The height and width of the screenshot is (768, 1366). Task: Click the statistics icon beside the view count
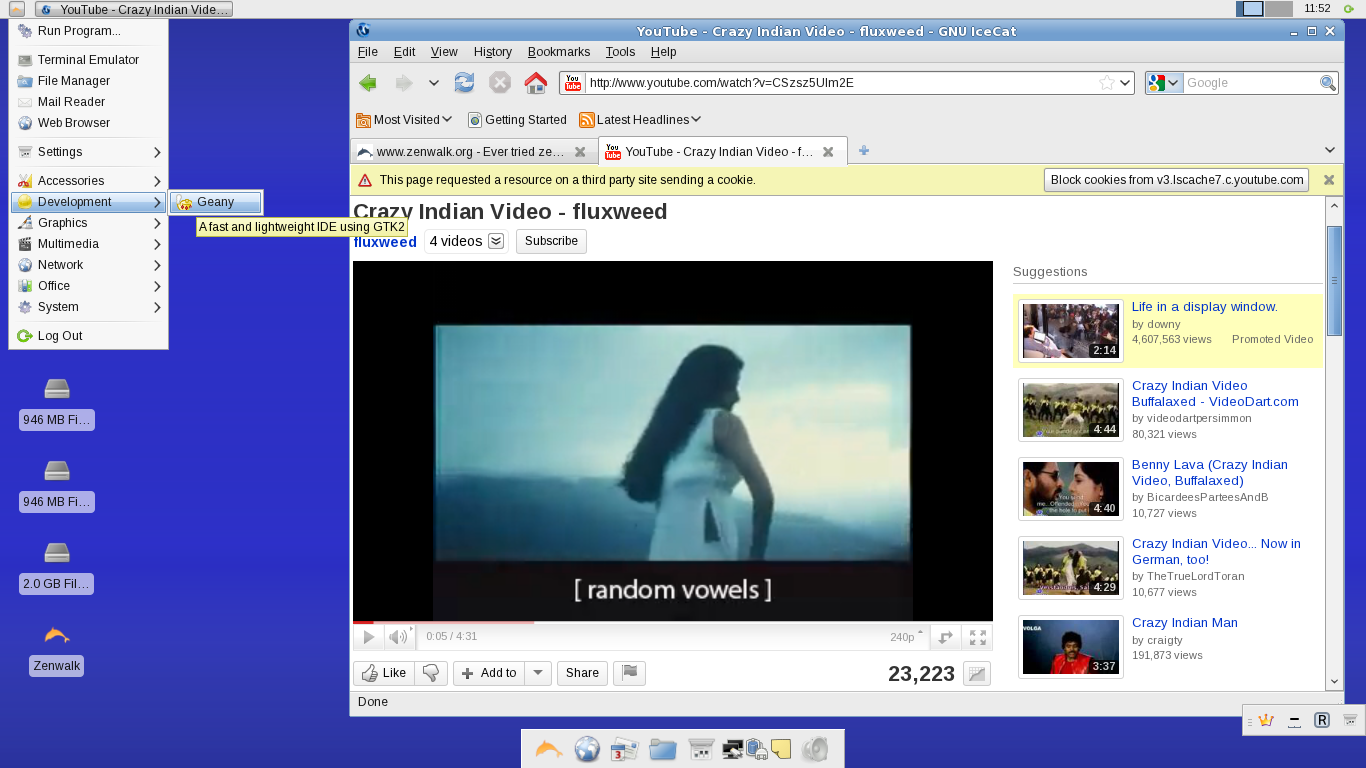[x=977, y=674]
